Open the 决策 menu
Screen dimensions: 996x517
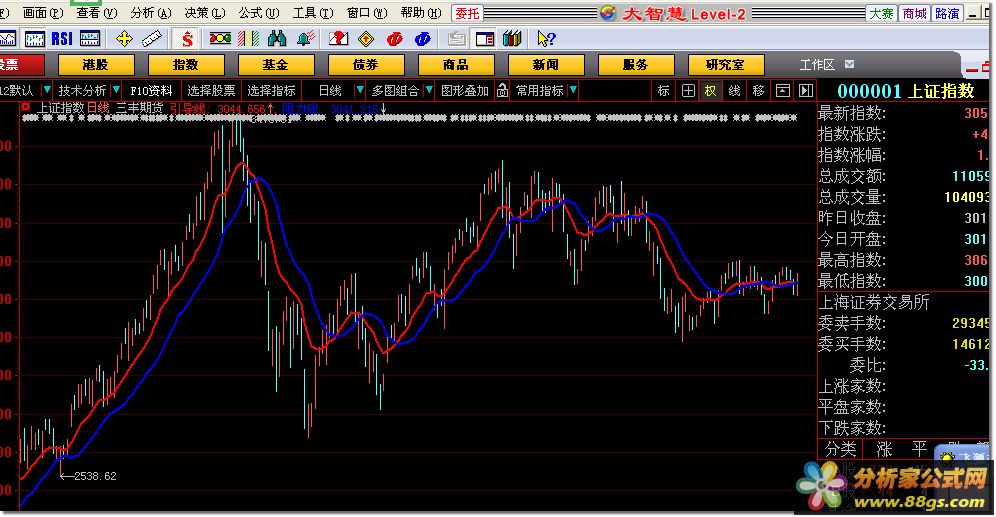click(x=205, y=13)
